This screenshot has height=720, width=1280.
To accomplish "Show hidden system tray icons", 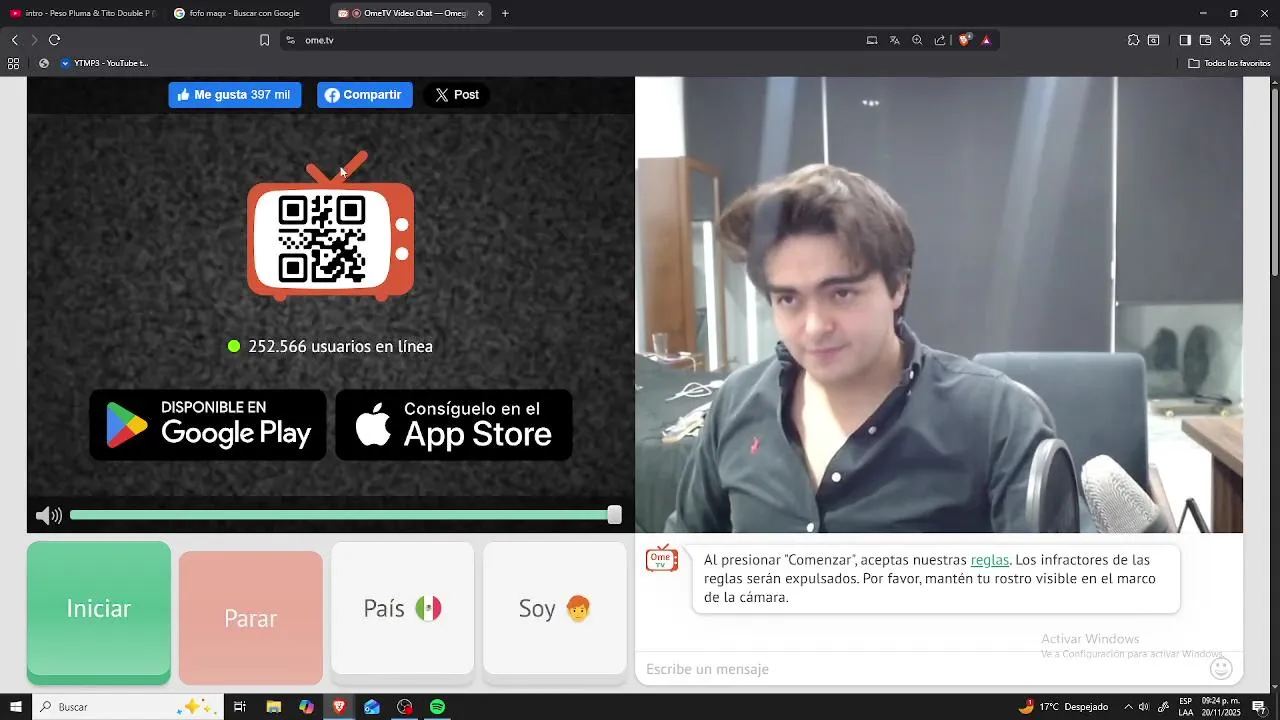I will [1128, 707].
